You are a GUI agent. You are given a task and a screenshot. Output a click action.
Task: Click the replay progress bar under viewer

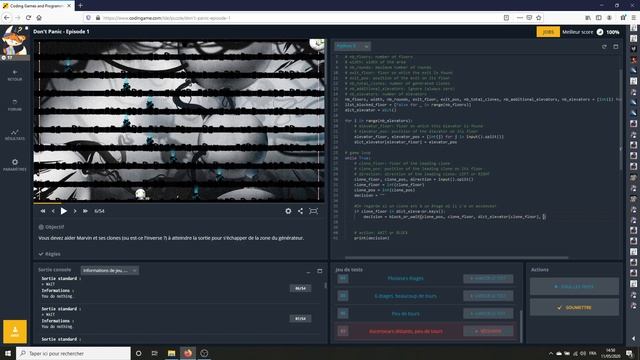179,203
